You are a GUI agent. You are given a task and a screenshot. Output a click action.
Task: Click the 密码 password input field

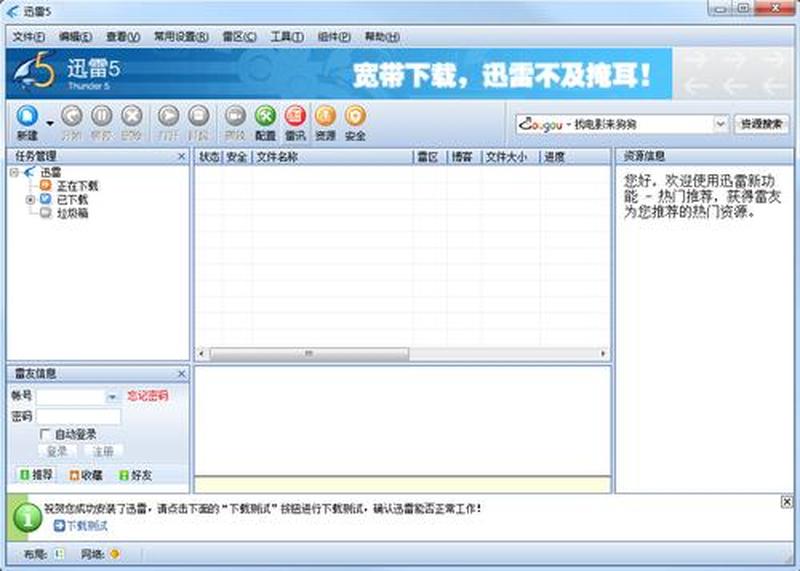click(79, 416)
